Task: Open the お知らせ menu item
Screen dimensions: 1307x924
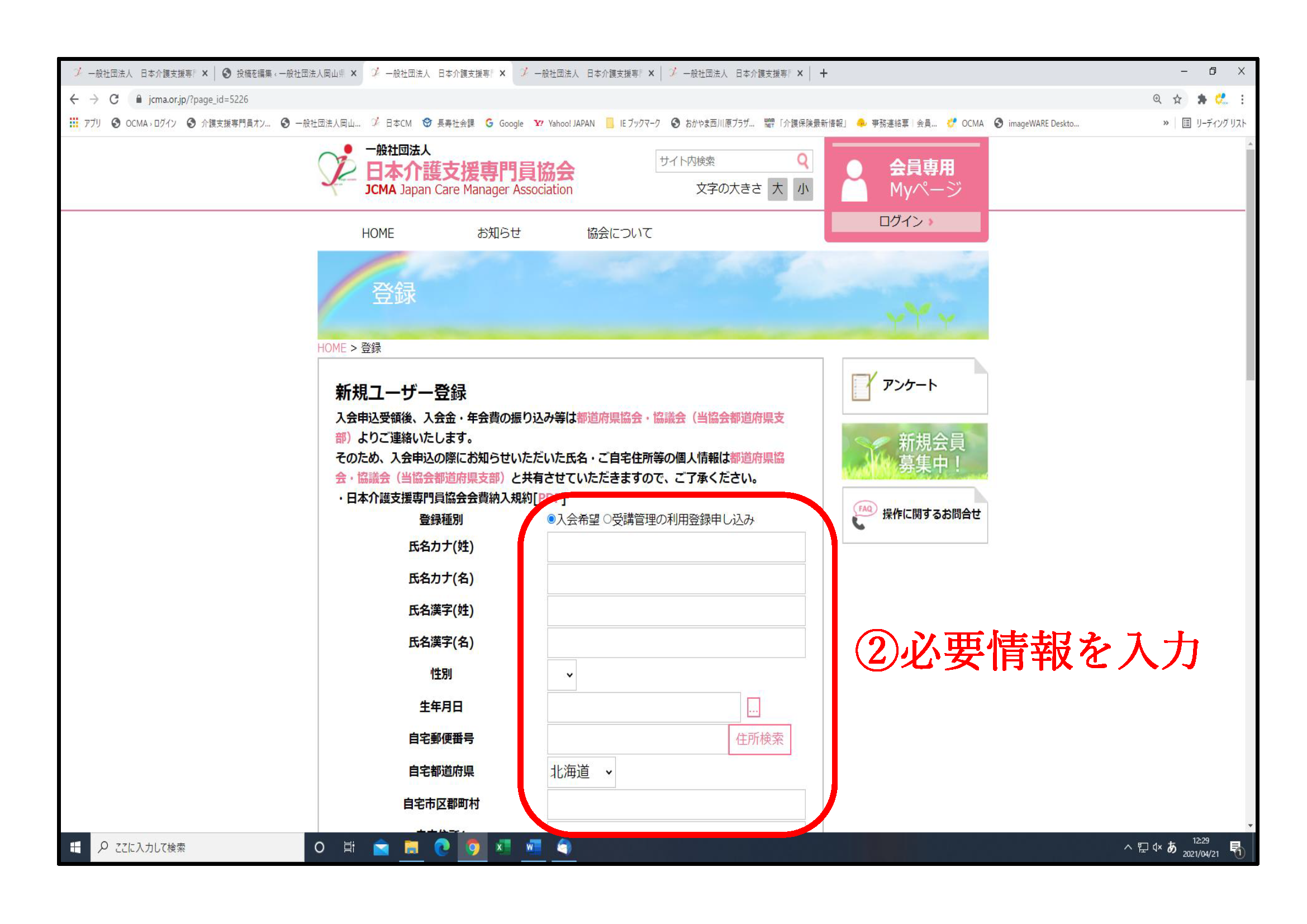Action: click(498, 234)
